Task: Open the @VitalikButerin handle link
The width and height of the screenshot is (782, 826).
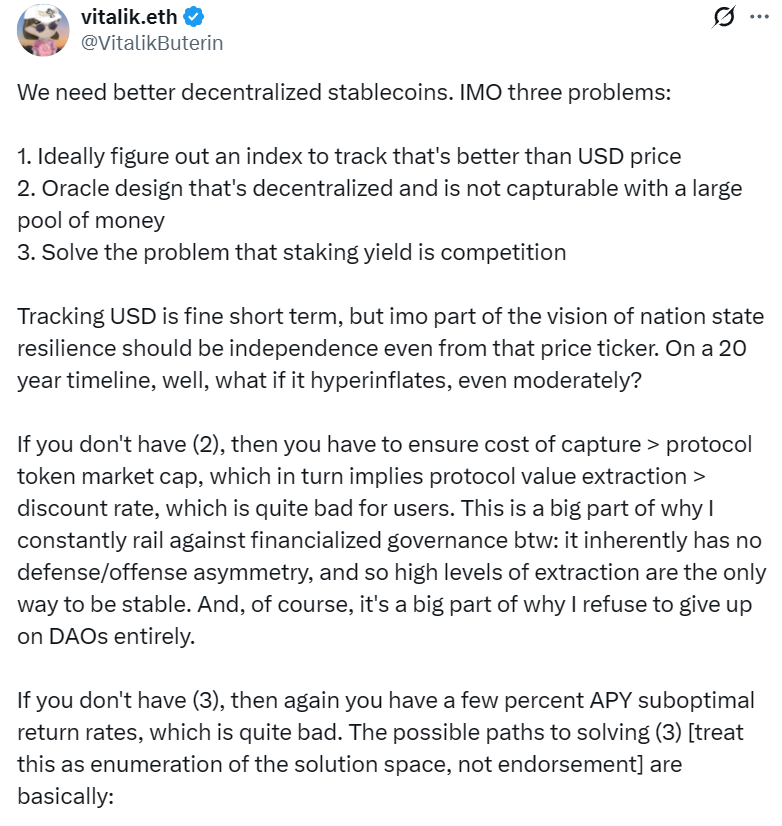Action: point(152,43)
